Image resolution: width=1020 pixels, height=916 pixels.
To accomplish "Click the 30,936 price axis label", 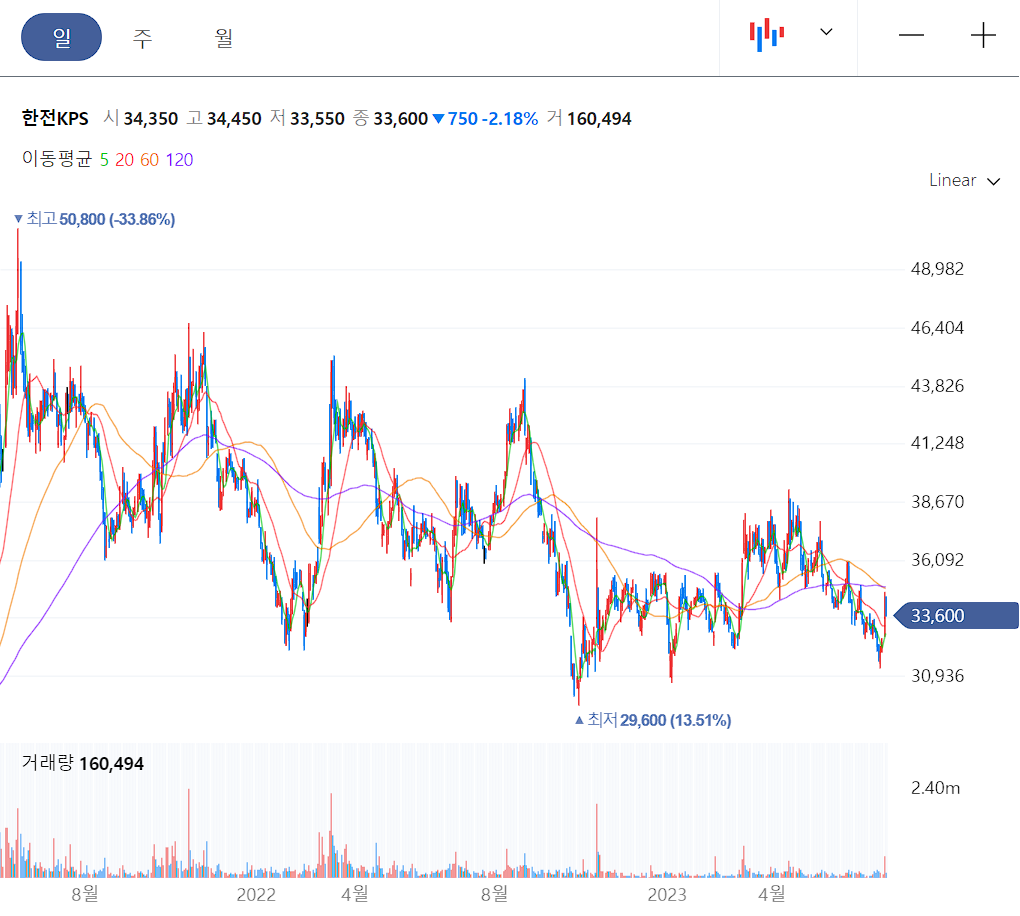I will pyautogui.click(x=937, y=676).
